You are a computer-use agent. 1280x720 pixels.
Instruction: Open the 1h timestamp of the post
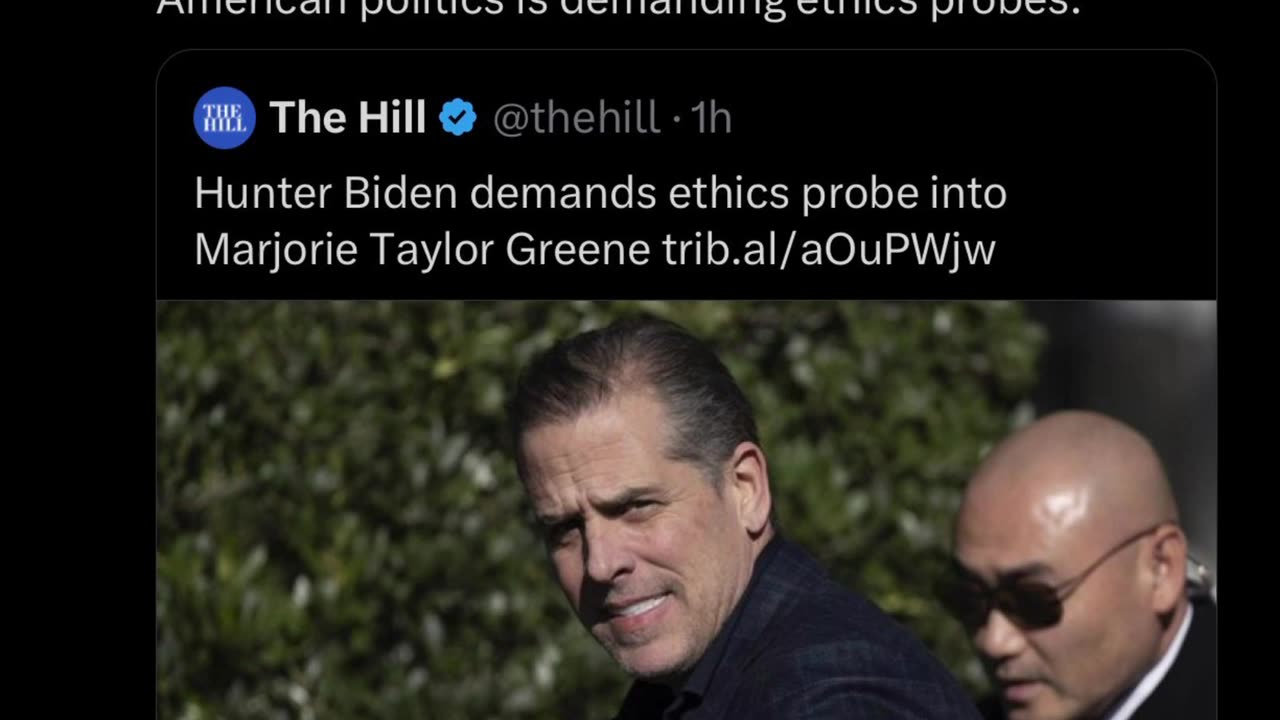tap(712, 118)
